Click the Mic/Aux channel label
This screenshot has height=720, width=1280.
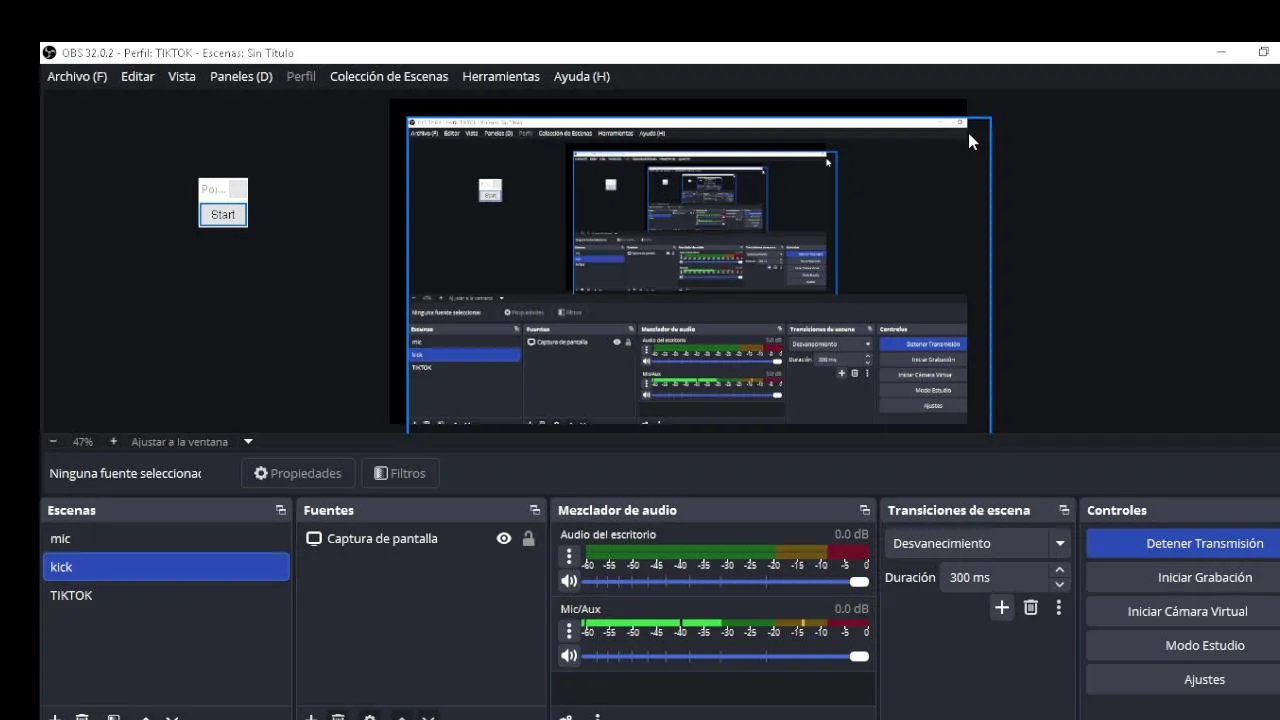point(580,609)
